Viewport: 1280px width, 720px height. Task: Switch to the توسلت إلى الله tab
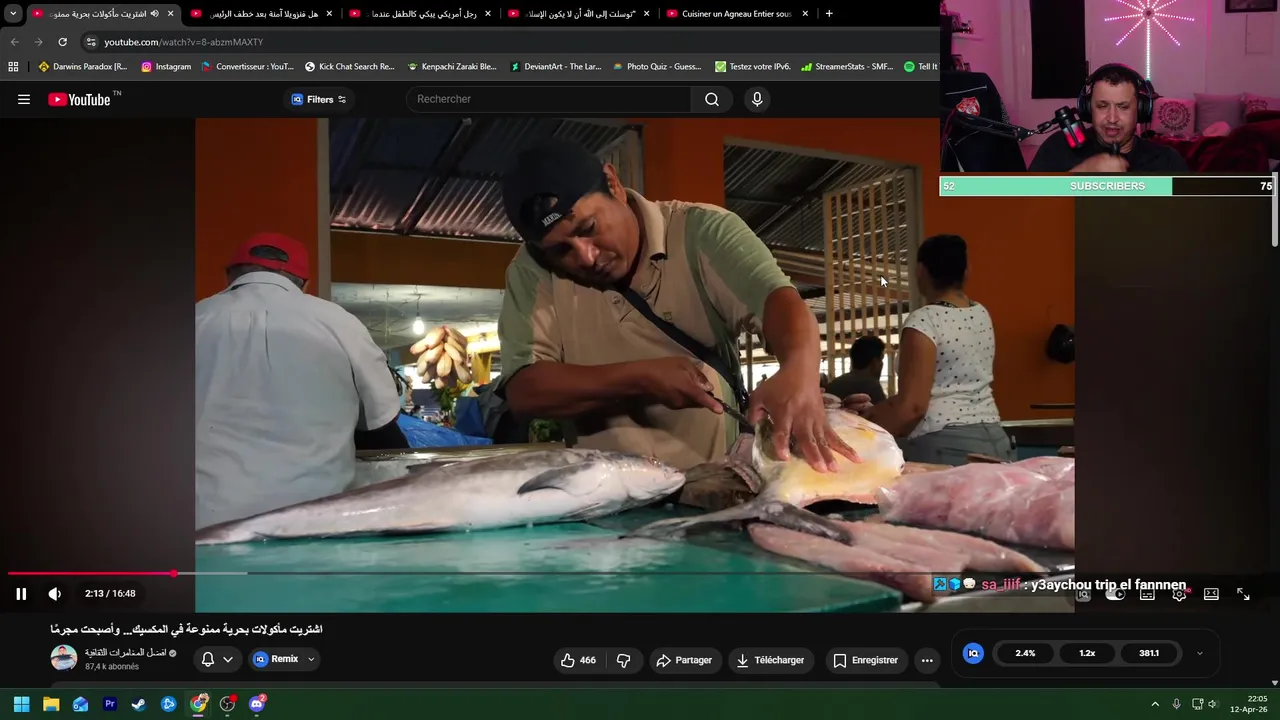tap(578, 14)
